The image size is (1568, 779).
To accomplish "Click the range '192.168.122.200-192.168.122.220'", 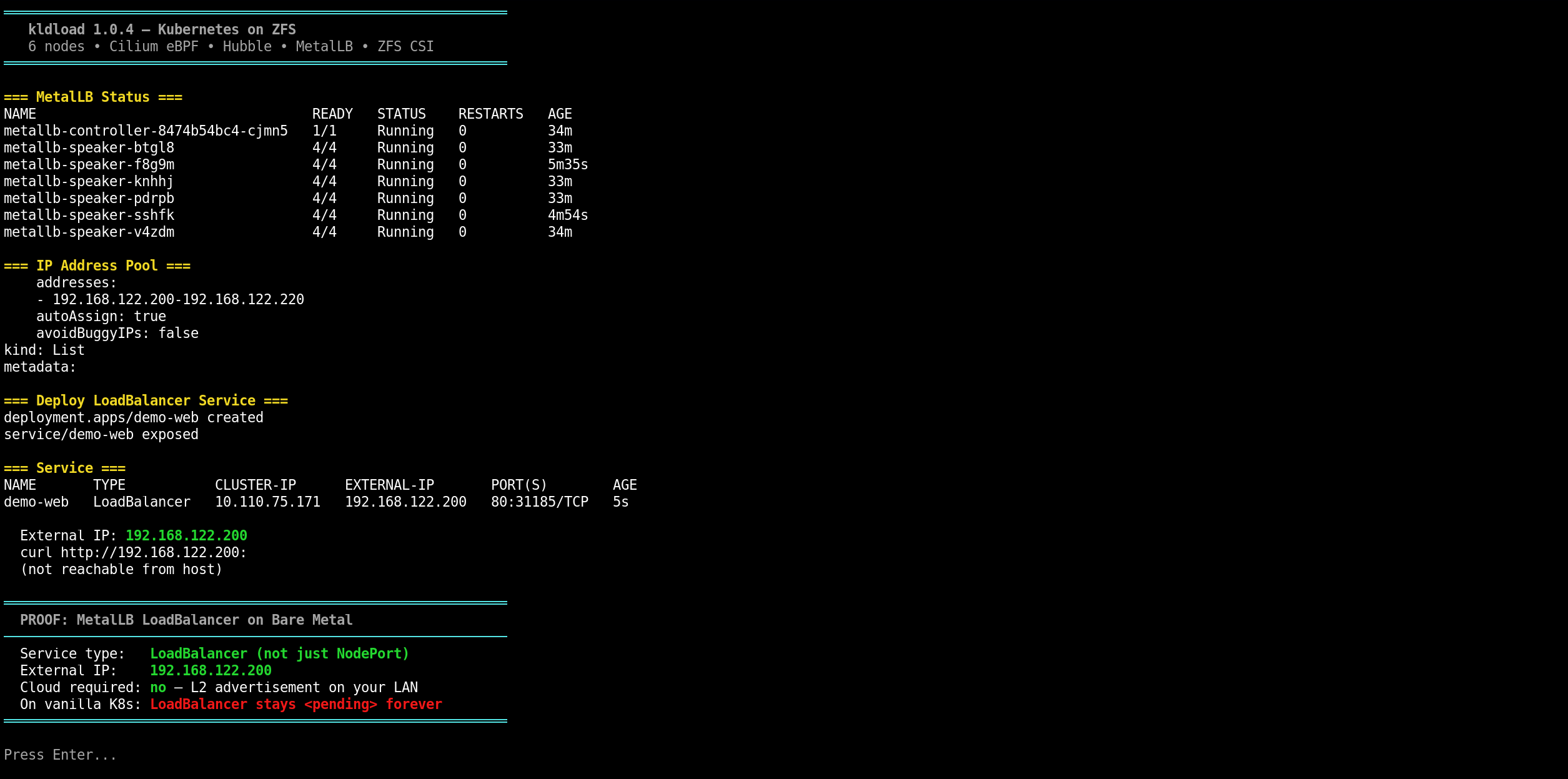I will pyautogui.click(x=178, y=299).
